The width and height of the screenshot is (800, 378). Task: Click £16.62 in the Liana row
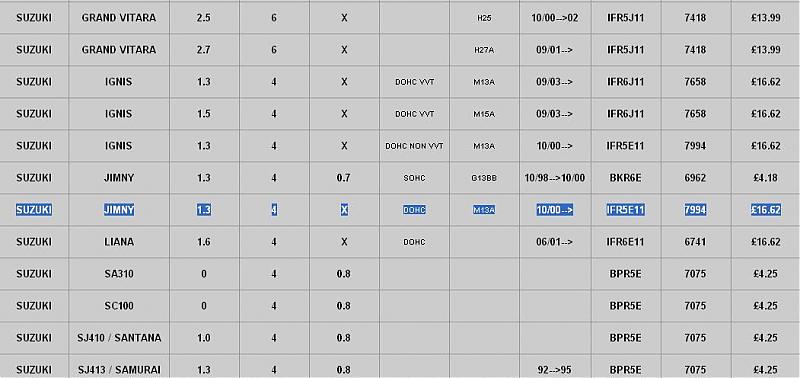point(766,242)
